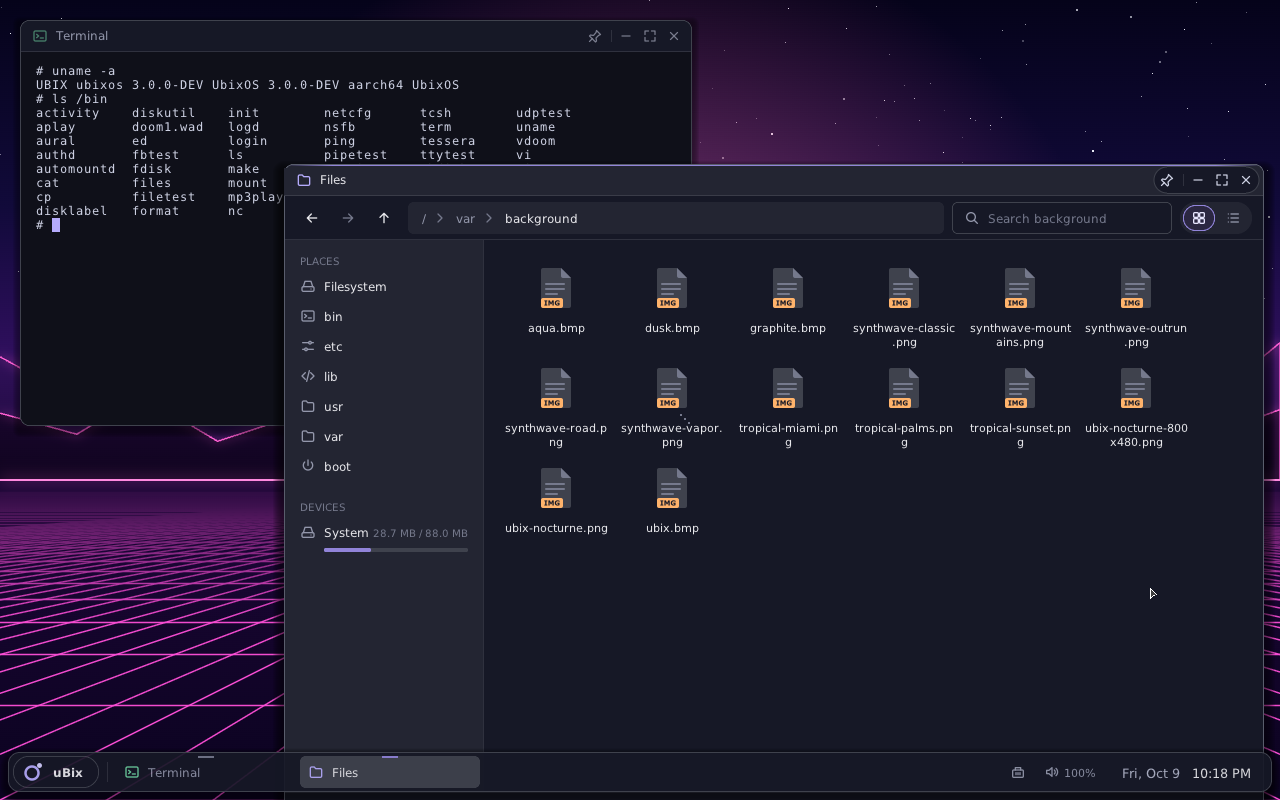Open bin in the Places sidebar
1280x800 pixels.
pyautogui.click(x=384, y=316)
